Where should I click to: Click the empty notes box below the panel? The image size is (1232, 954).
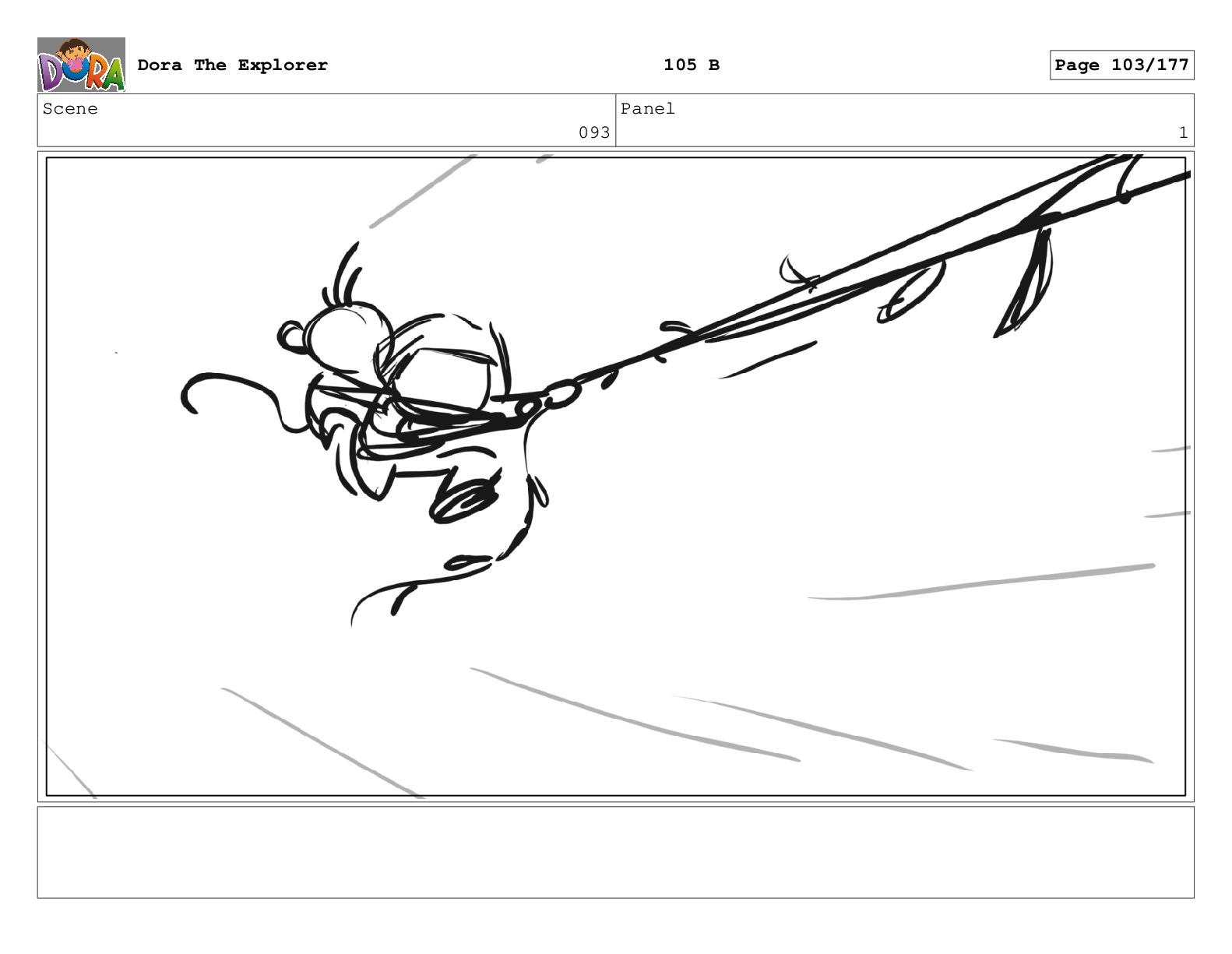point(615,852)
